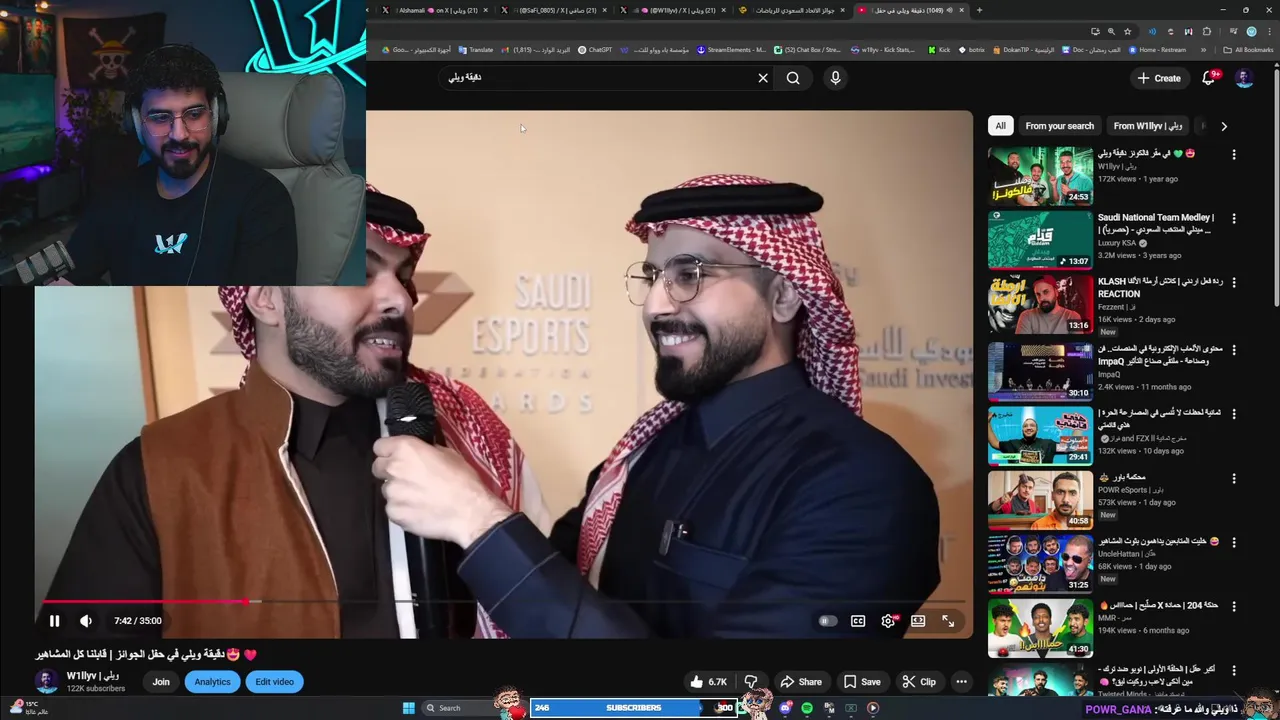Save the video to a playlist
Image resolution: width=1280 pixels, height=720 pixels.
click(862, 682)
